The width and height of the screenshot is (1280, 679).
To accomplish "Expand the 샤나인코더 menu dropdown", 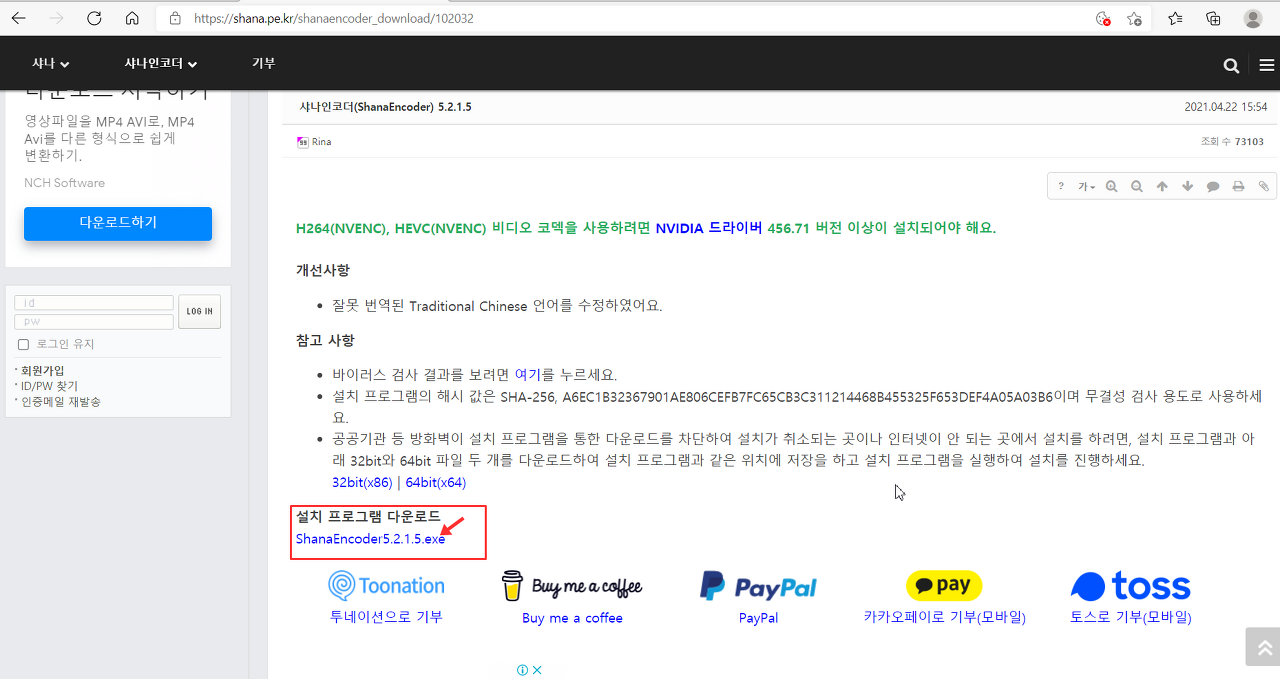I will (x=161, y=63).
